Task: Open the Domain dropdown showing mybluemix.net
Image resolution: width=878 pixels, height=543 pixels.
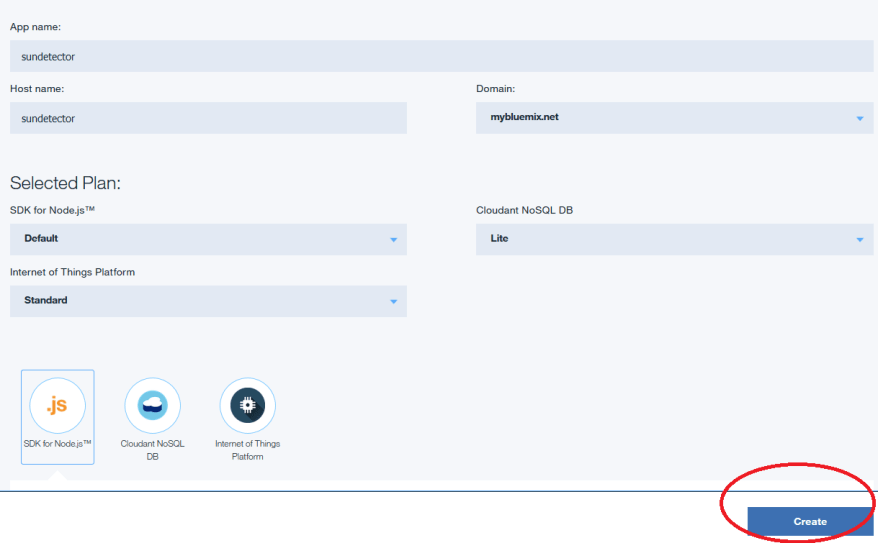Action: pos(674,118)
